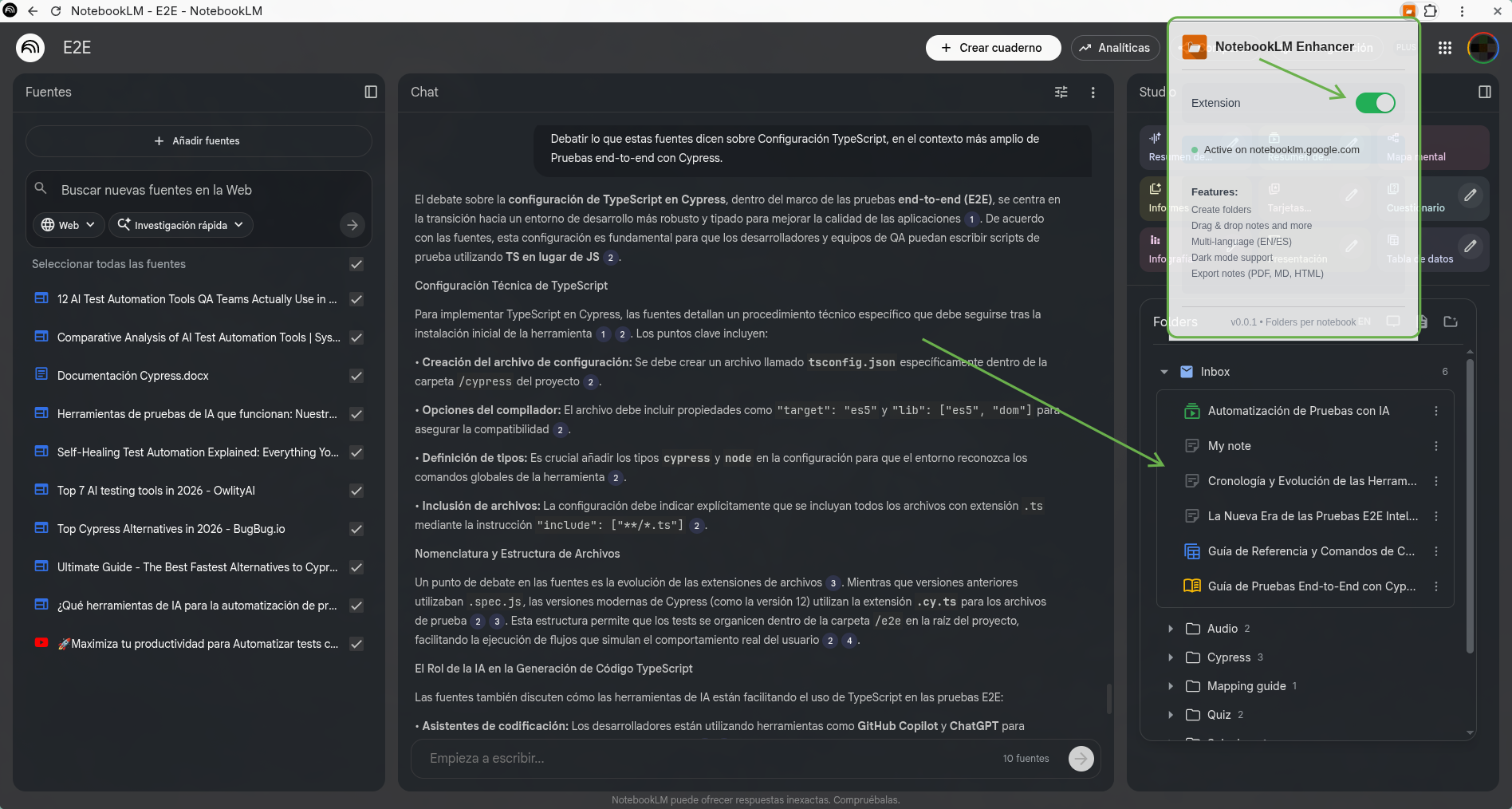Send the chat message with the arrow button

tap(1081, 758)
